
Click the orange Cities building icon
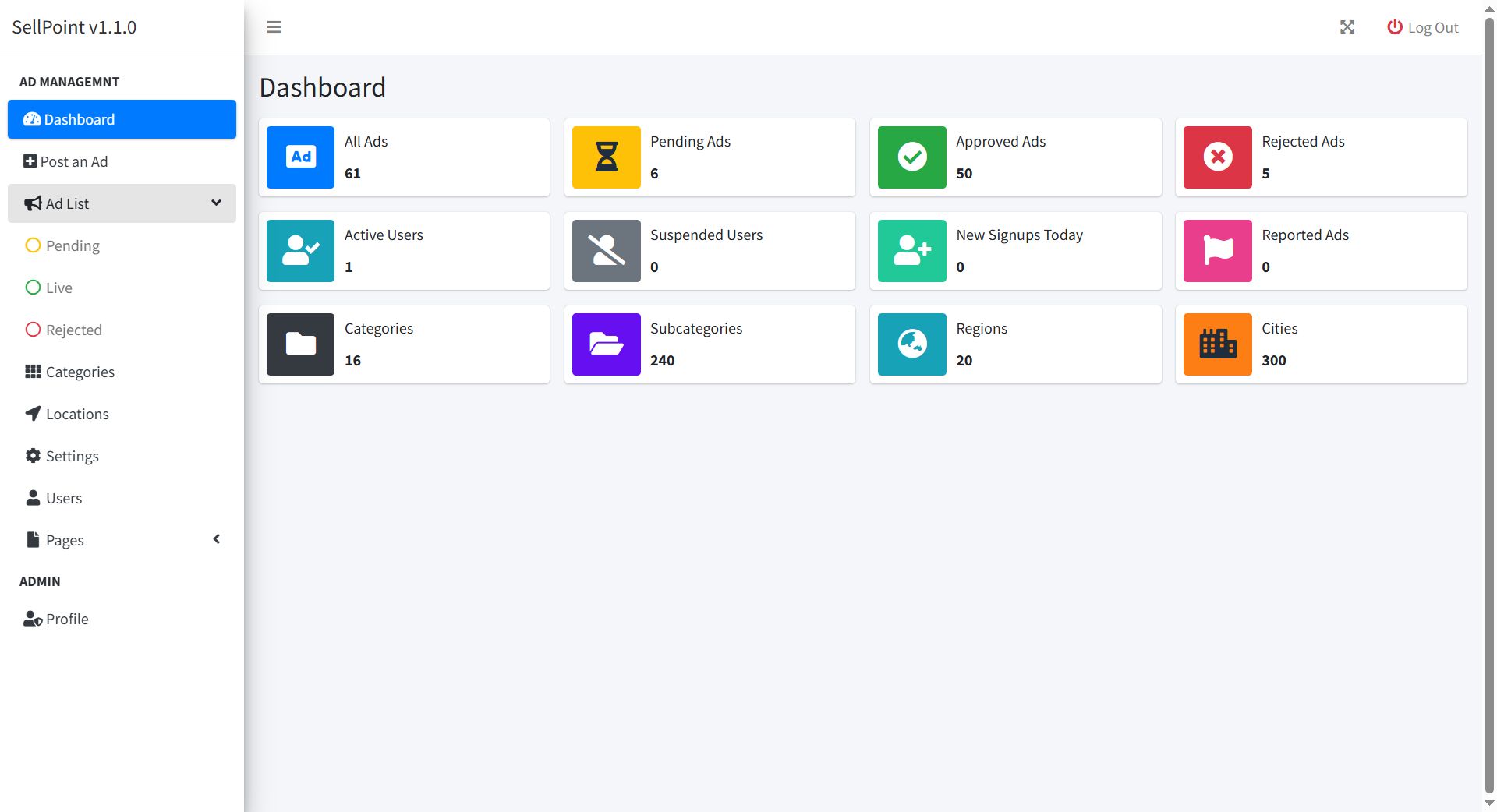click(1218, 344)
